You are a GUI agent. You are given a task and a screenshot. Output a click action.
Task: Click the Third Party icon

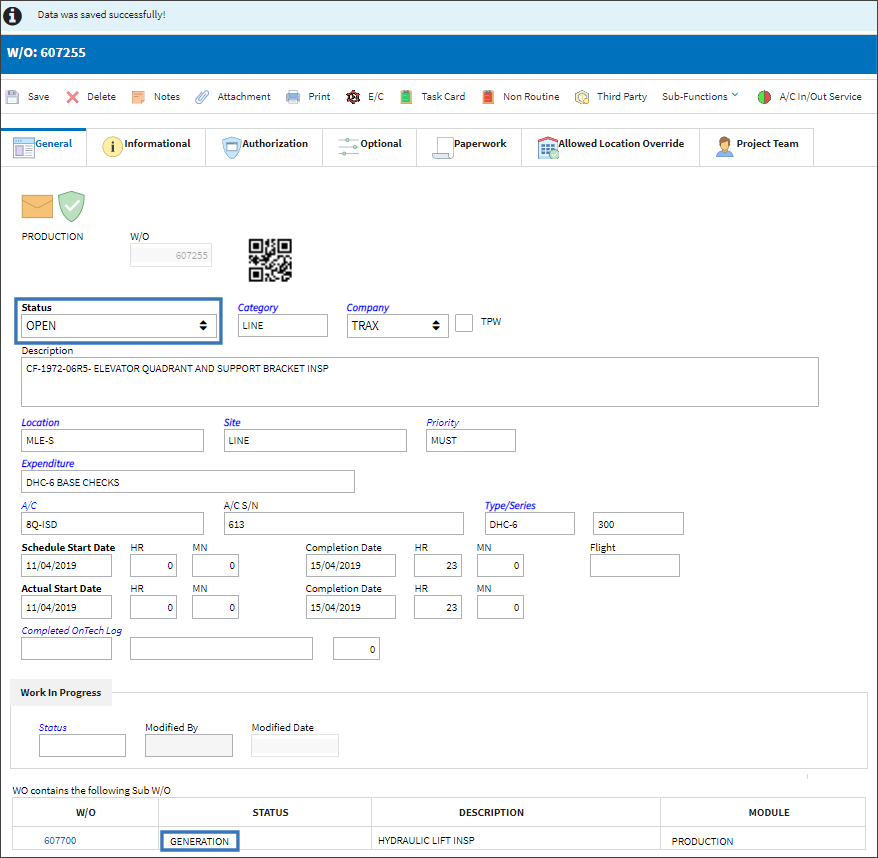pyautogui.click(x=582, y=97)
